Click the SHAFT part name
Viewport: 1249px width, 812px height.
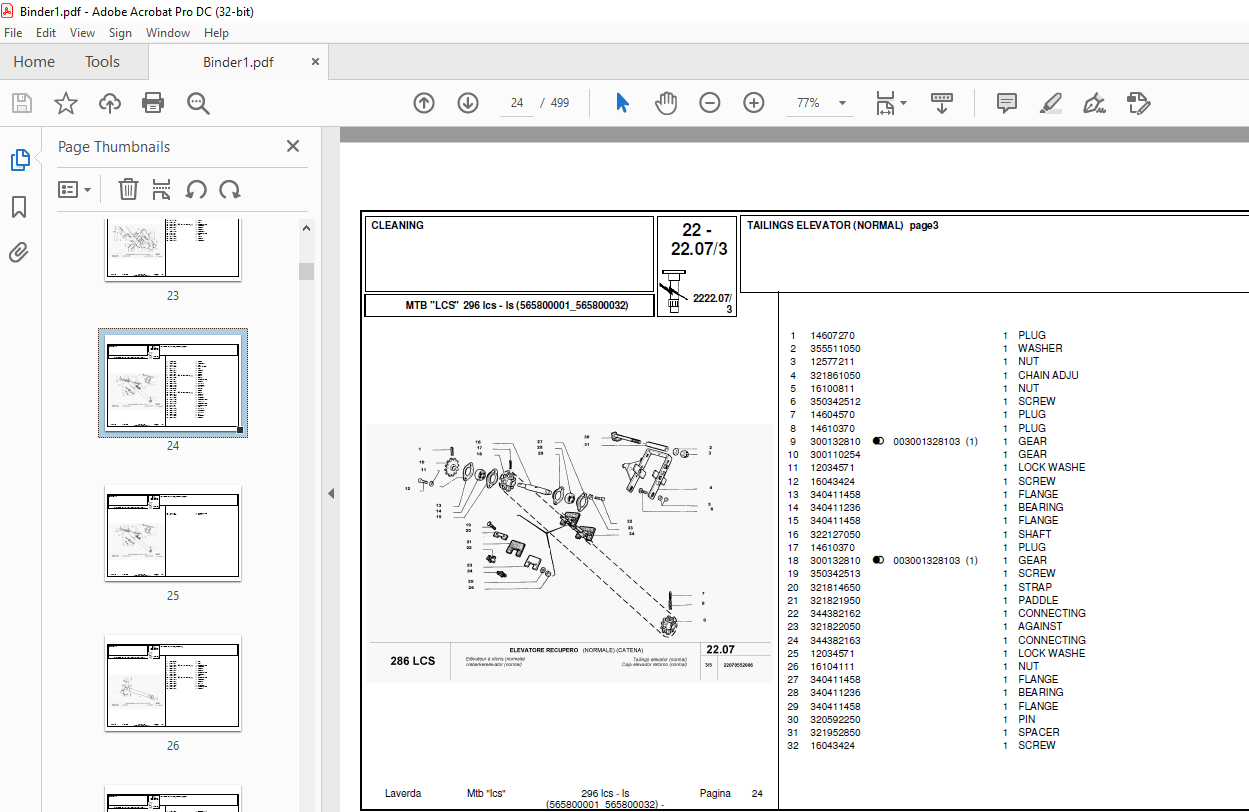point(1035,534)
